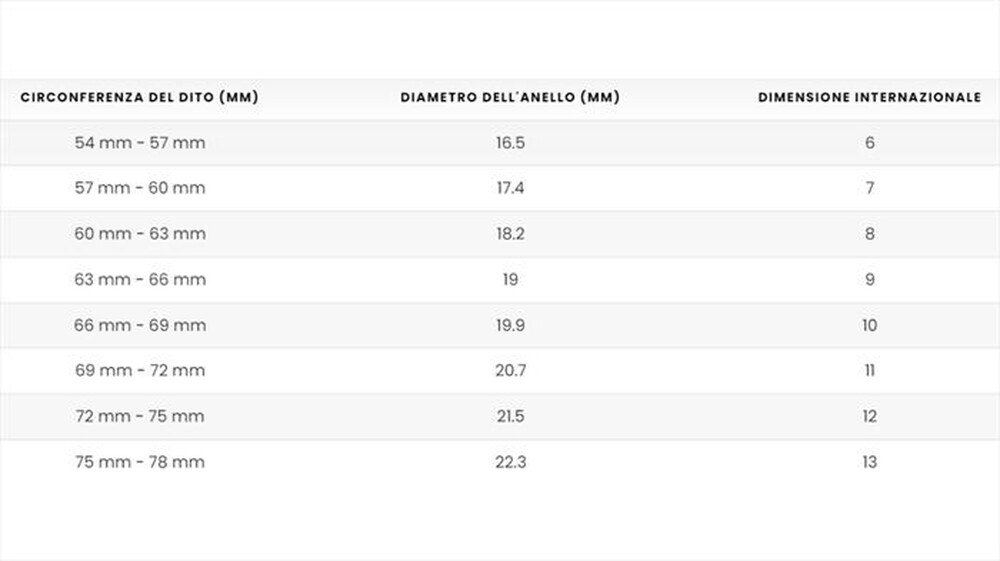Click the Diametro dell'anello column header
The height and width of the screenshot is (561, 1000).
point(510,98)
